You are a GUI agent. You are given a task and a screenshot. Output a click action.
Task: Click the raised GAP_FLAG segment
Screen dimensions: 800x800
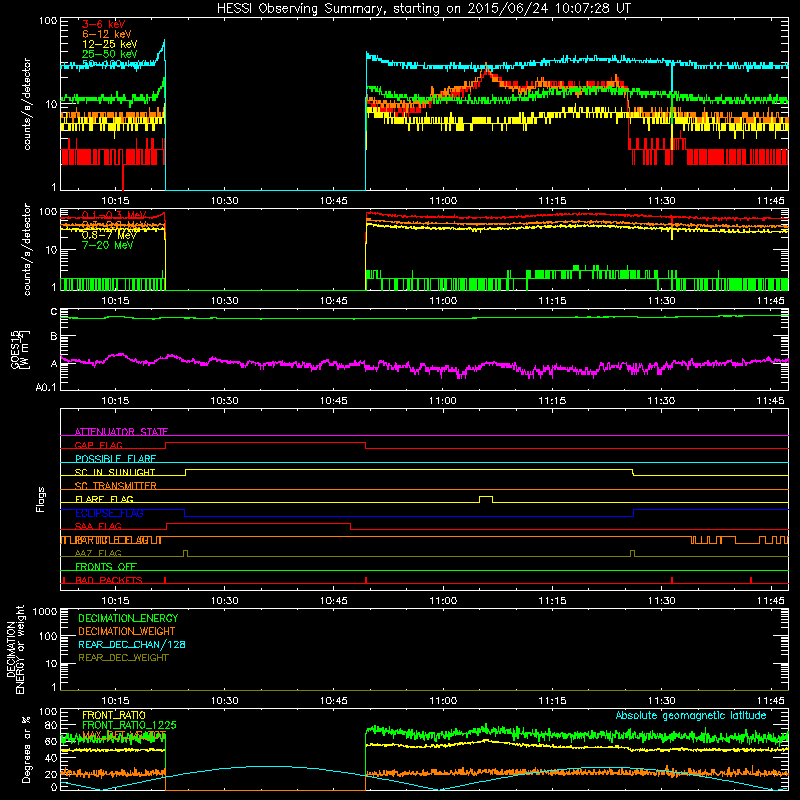click(266, 443)
